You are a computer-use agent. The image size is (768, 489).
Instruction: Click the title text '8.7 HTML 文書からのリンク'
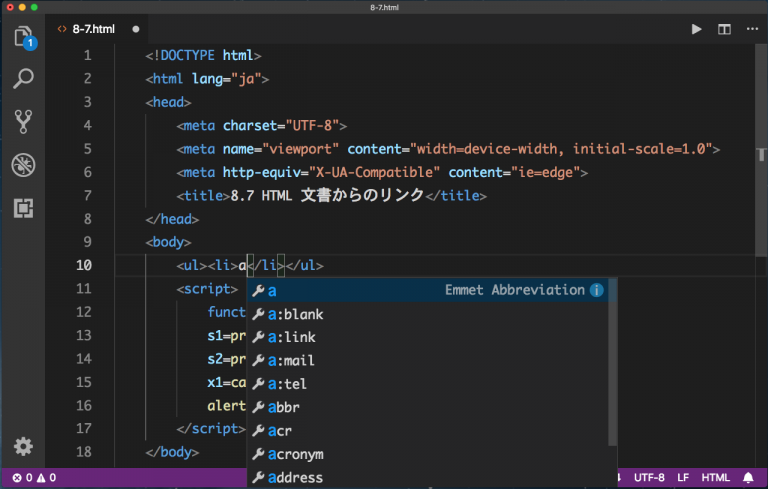pyautogui.click(x=327, y=195)
